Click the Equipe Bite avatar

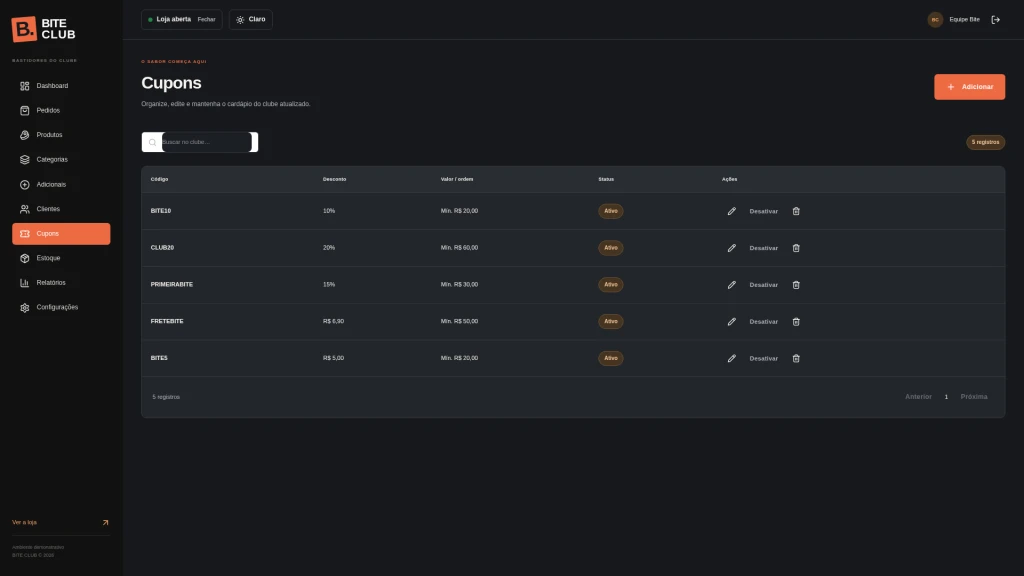pyautogui.click(x=935, y=20)
